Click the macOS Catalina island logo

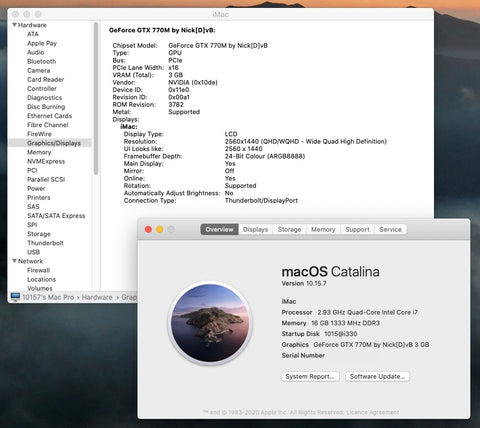click(210, 323)
